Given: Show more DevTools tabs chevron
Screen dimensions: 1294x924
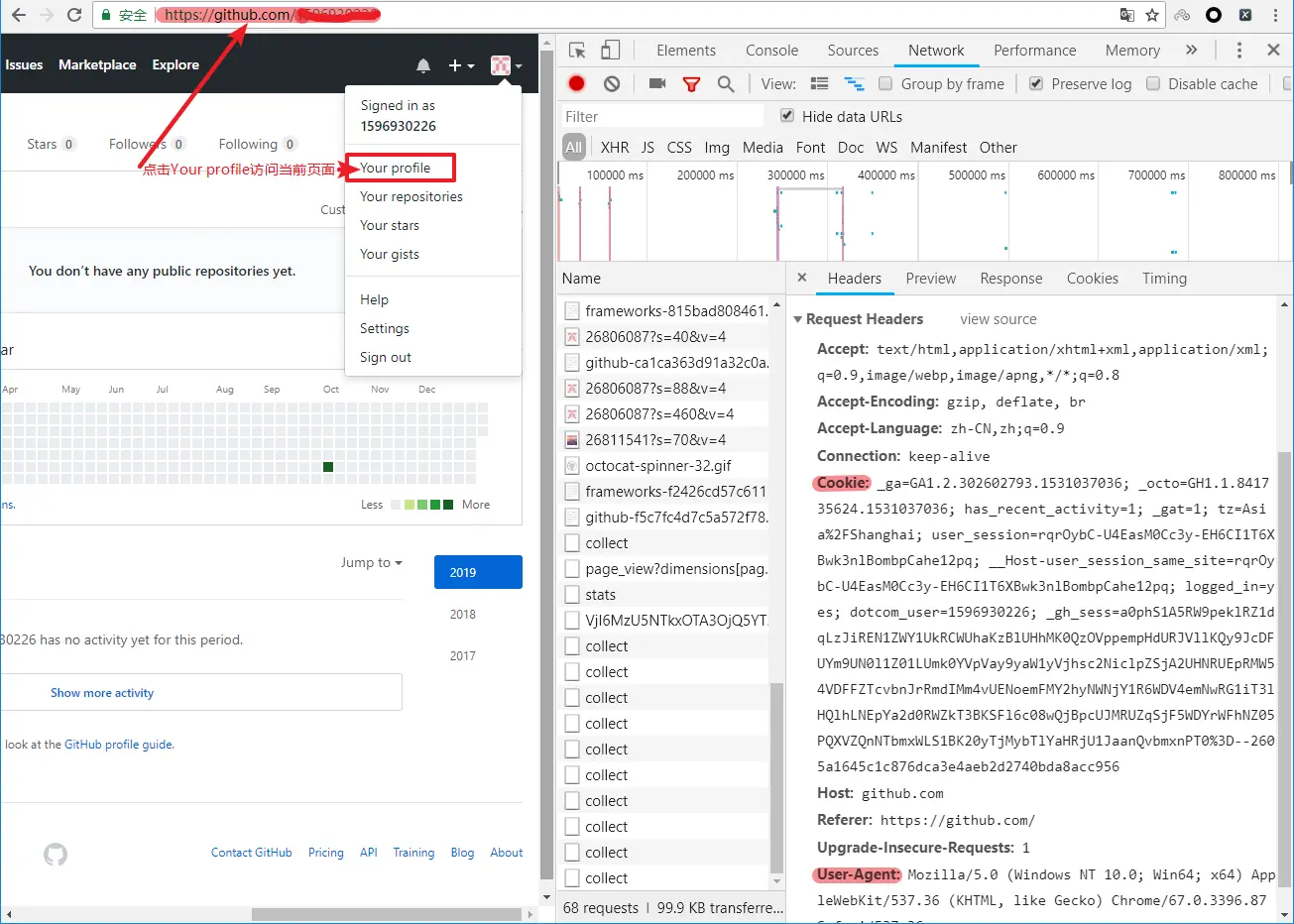Looking at the screenshot, I should 1192,50.
